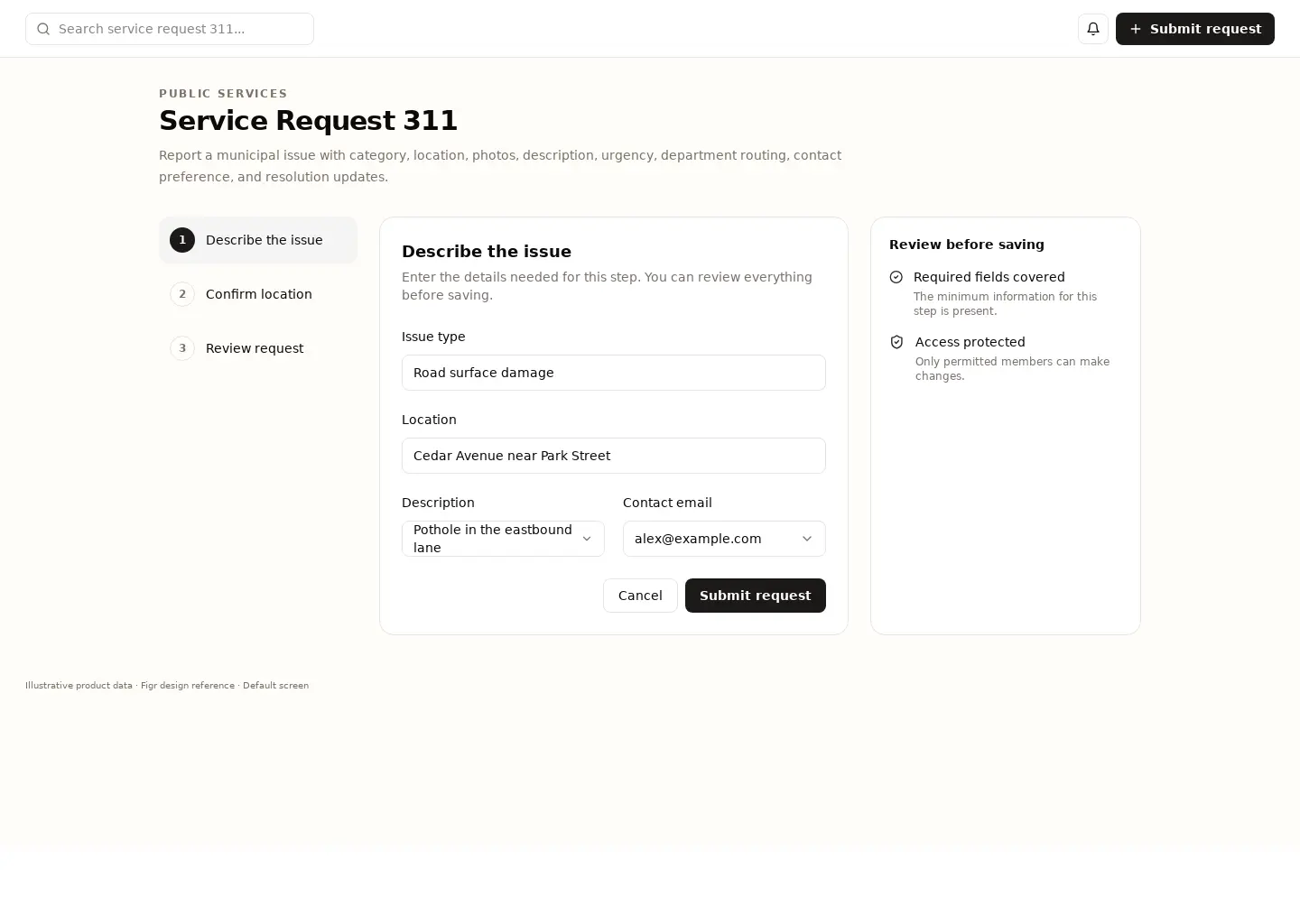
Task: Click 'Only permitted members can make changes' text
Action: point(1012,369)
